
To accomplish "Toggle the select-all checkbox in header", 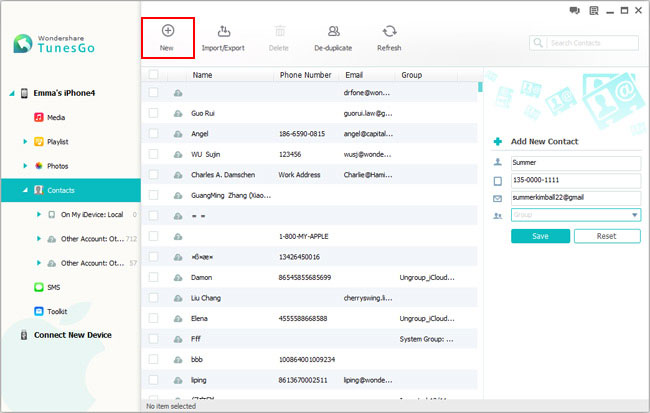I will (x=153, y=74).
